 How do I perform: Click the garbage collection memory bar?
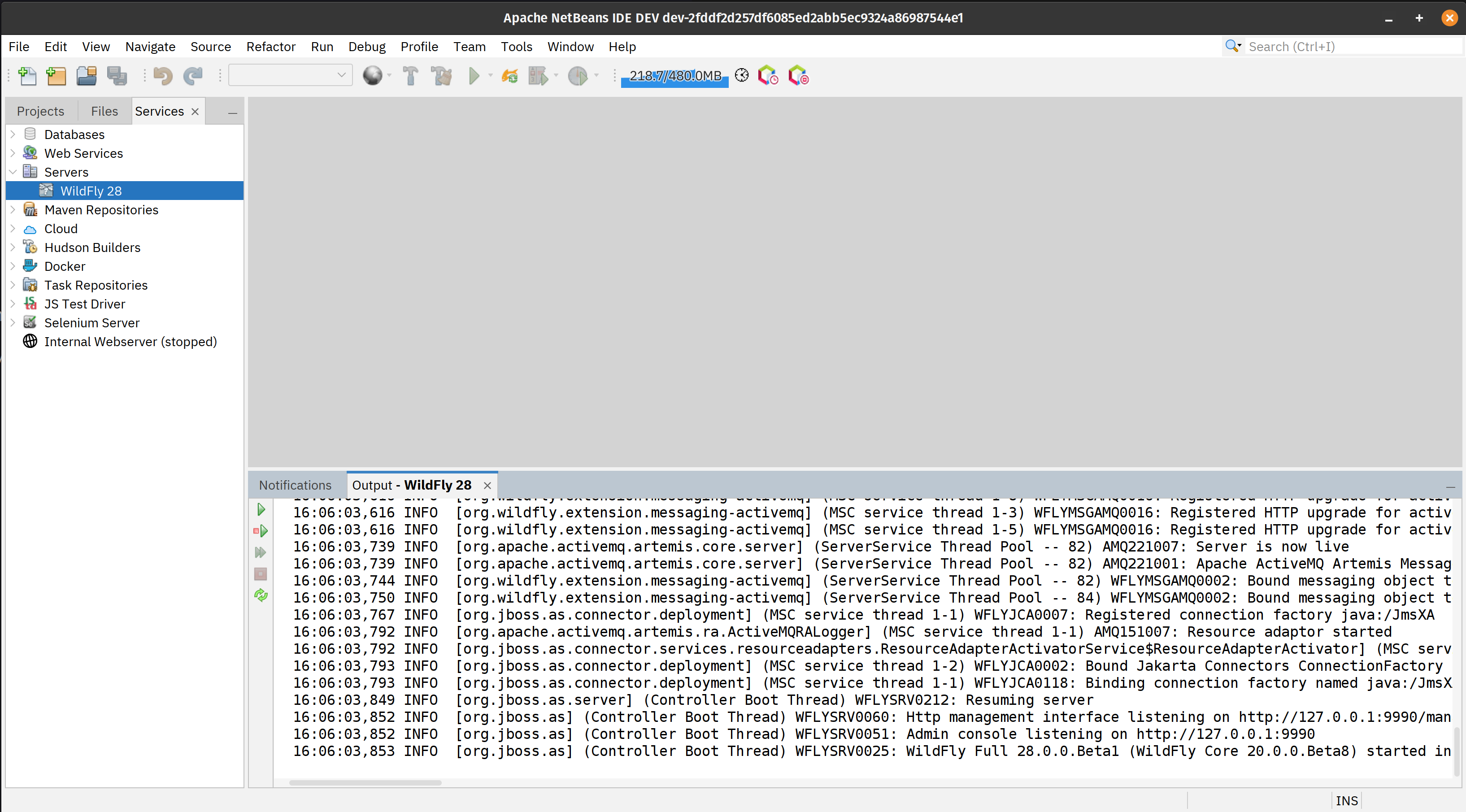674,76
